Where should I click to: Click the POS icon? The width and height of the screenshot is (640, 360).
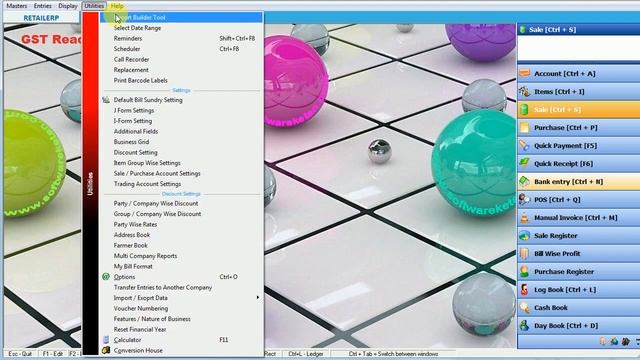click(524, 199)
